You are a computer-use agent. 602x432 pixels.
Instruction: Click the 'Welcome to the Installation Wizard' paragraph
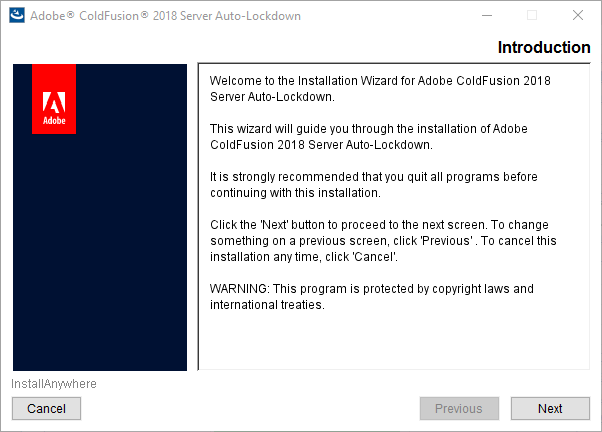click(x=380, y=89)
